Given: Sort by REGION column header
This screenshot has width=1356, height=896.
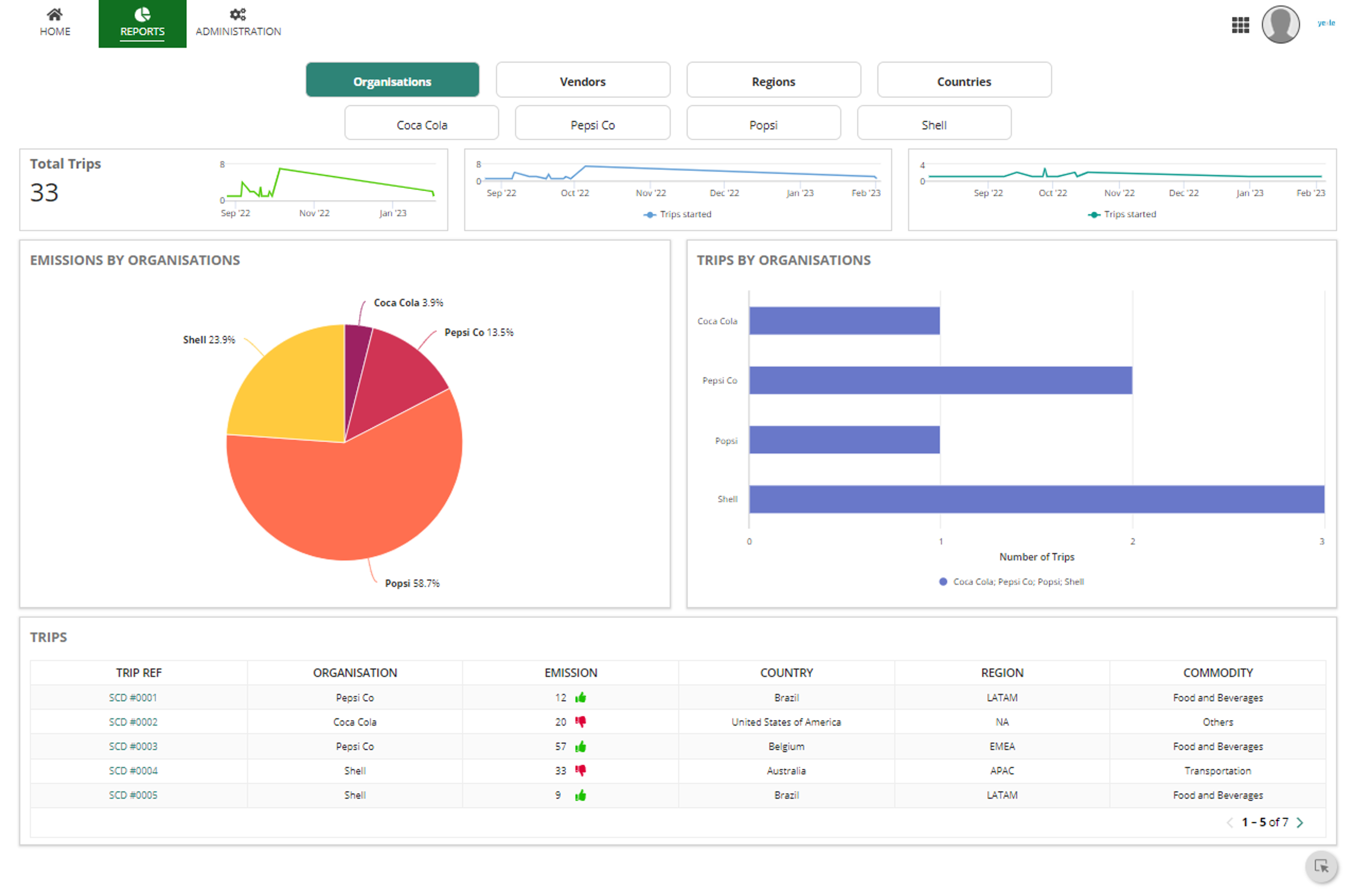Looking at the screenshot, I should 1002,673.
